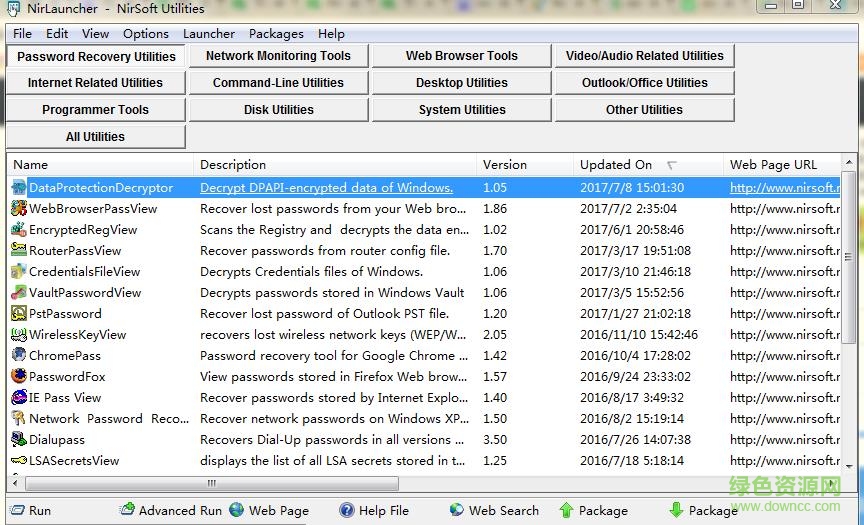The image size is (864, 525).
Task: Switch to Network Monitoring Tools category
Action: [278, 56]
